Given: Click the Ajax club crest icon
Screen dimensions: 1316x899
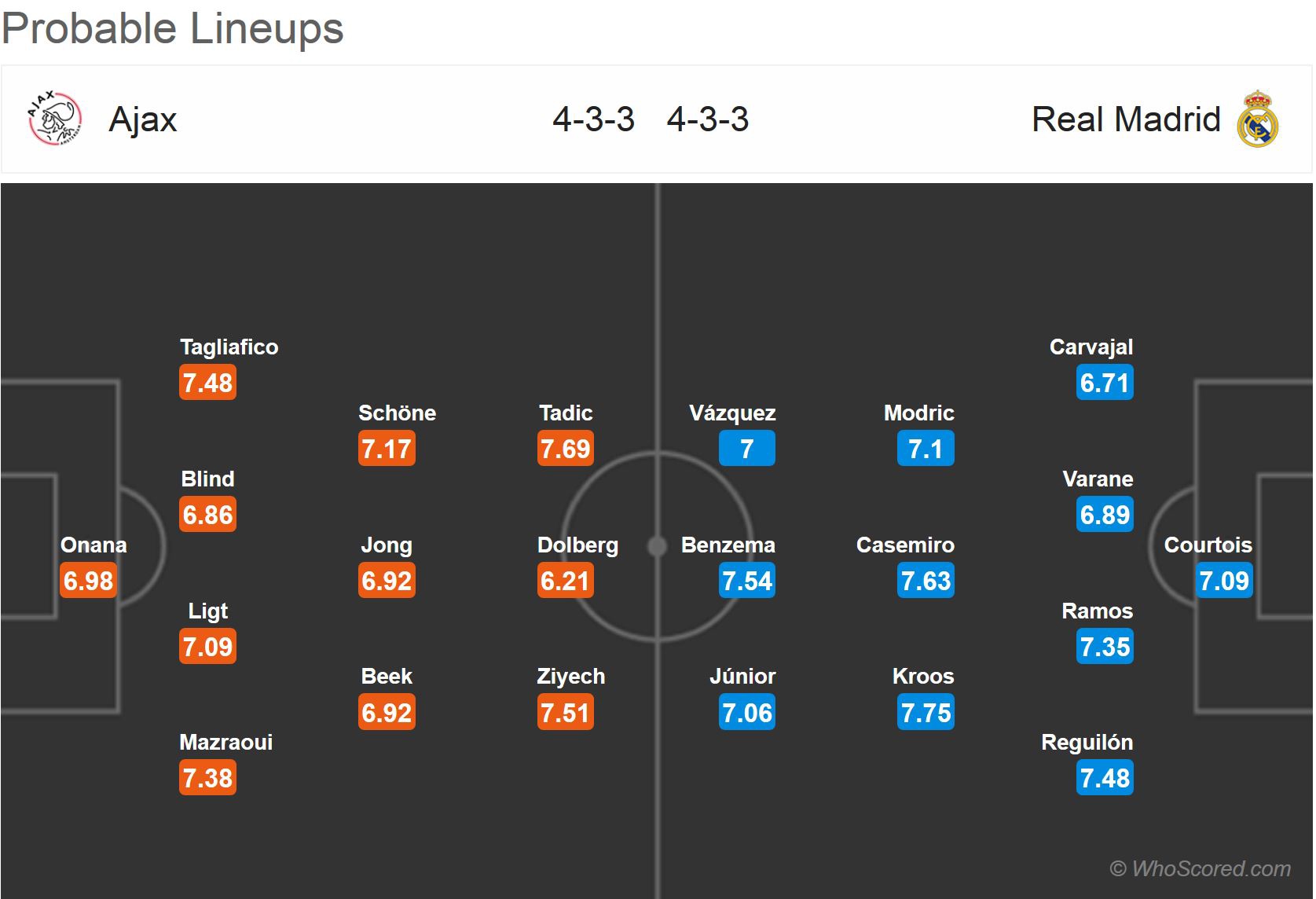Looking at the screenshot, I should [55, 119].
